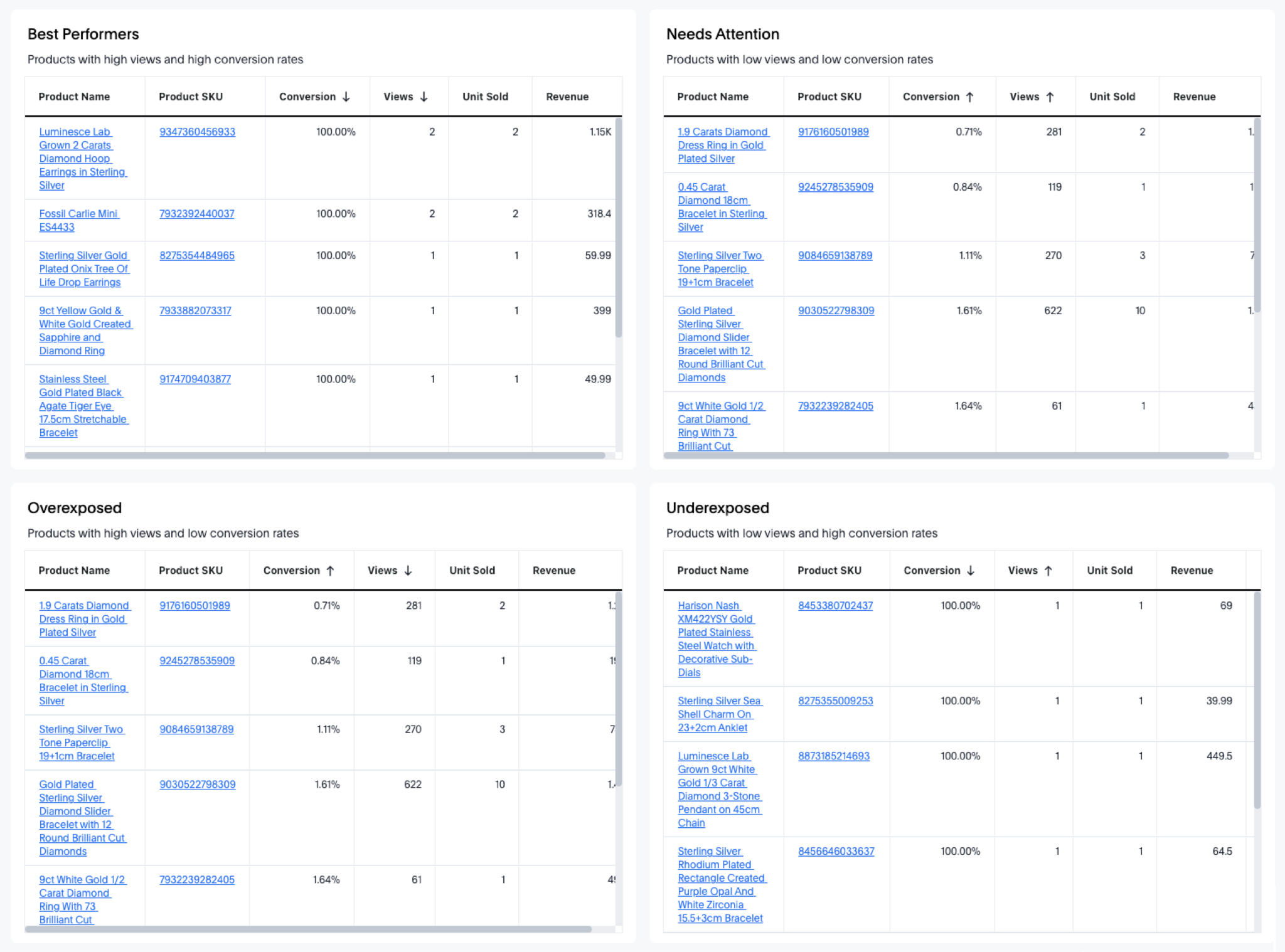
Task: Click SKU 8873185214693 in Underexposed
Action: point(833,756)
